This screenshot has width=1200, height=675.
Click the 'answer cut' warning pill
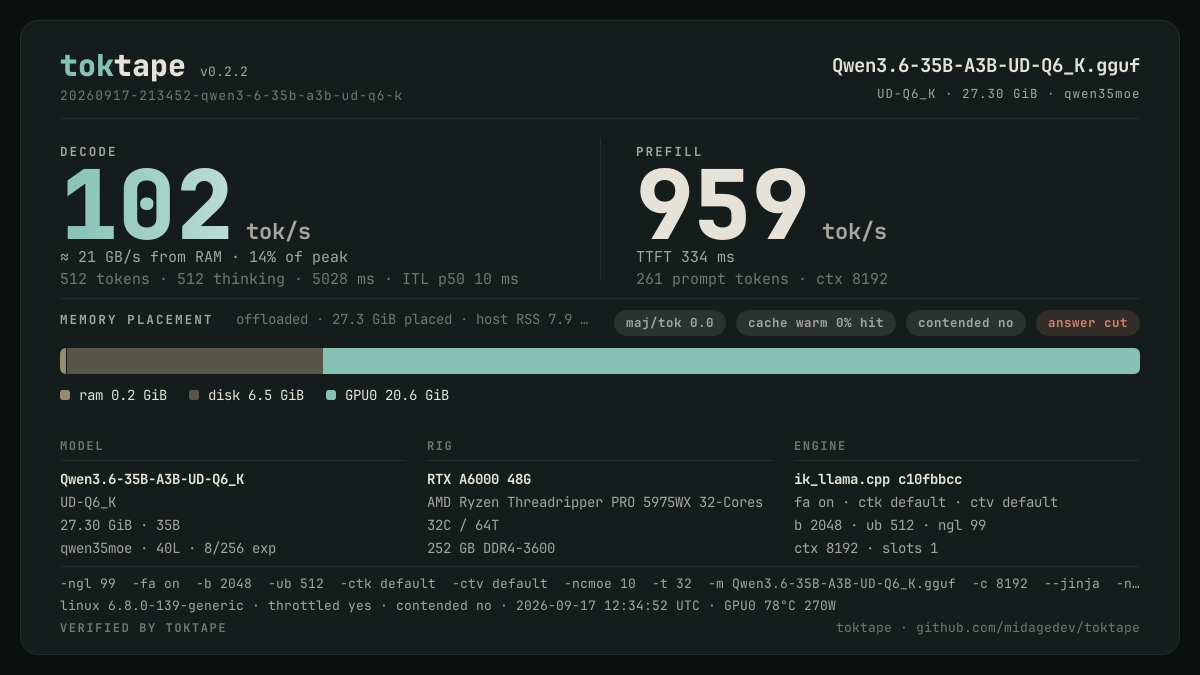(1088, 323)
